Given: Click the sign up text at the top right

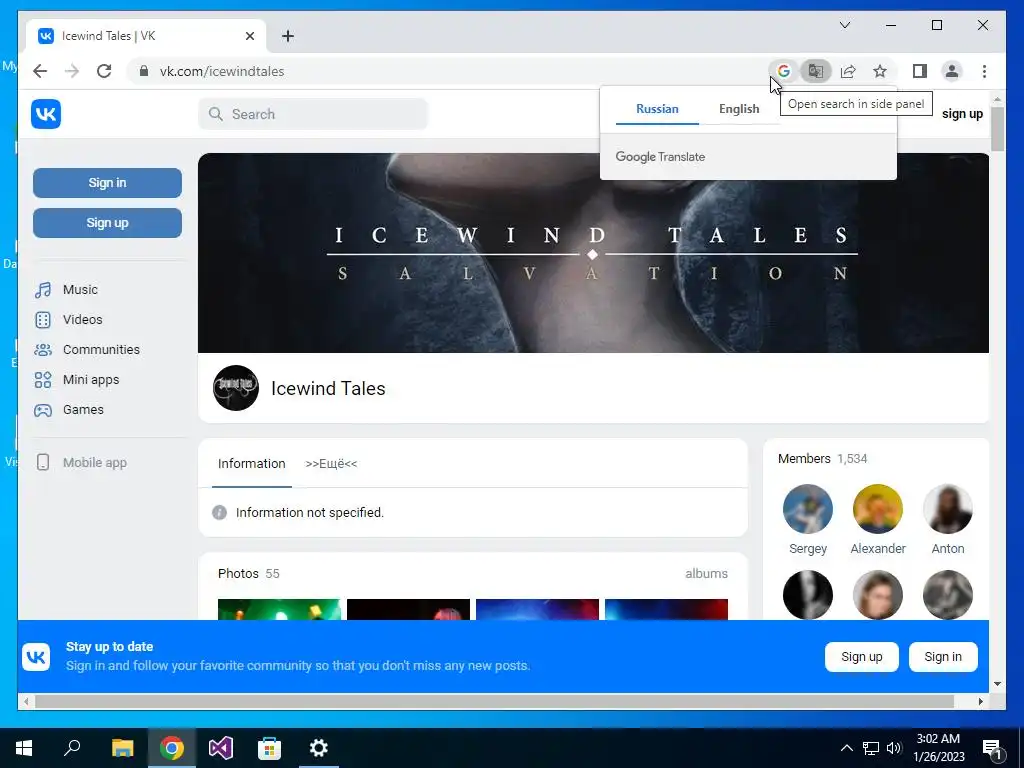Looking at the screenshot, I should pyautogui.click(x=962, y=114).
